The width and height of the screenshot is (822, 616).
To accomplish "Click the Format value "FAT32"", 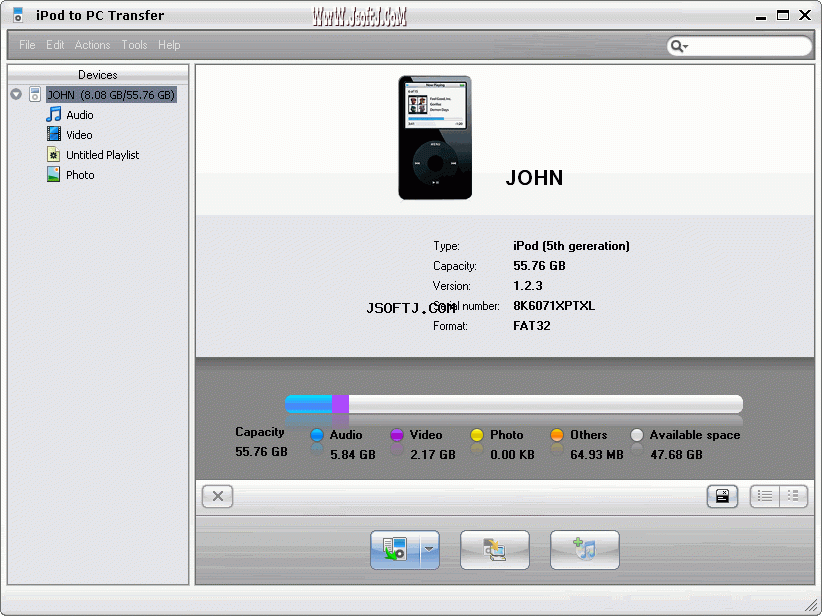I will pyautogui.click(x=532, y=326).
